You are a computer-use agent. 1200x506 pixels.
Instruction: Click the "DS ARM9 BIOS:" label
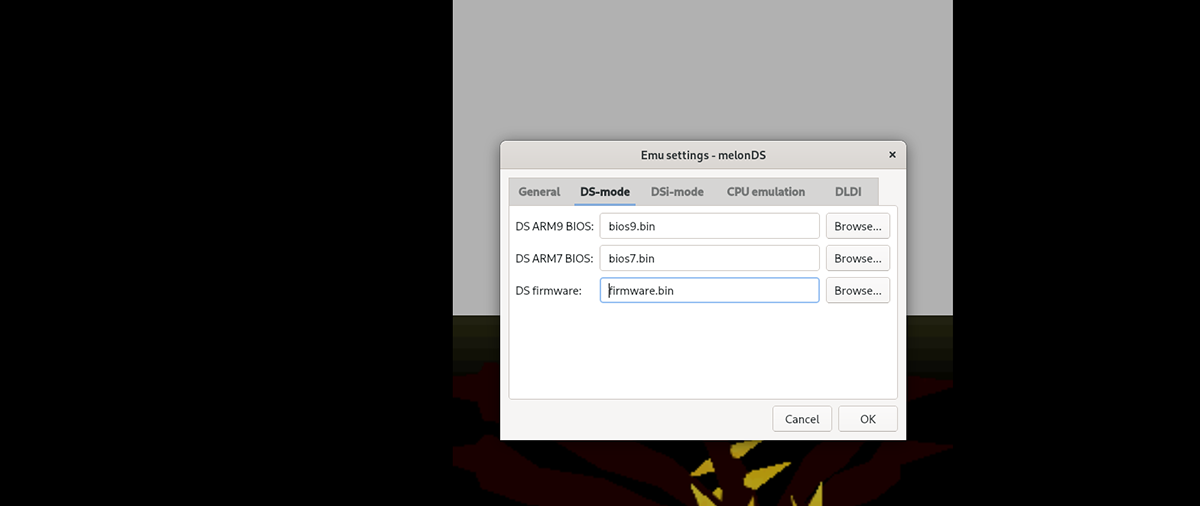click(555, 226)
